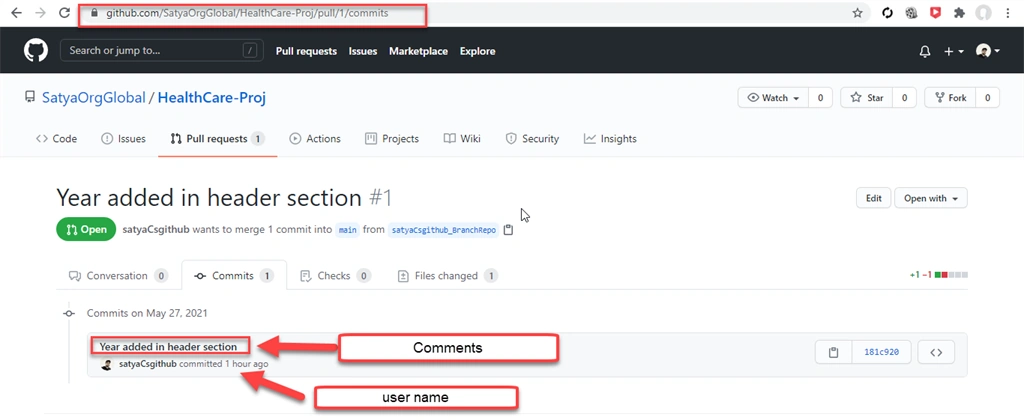View the Watch count of 0
Screen dimensions: 1024x420
pos(820,98)
